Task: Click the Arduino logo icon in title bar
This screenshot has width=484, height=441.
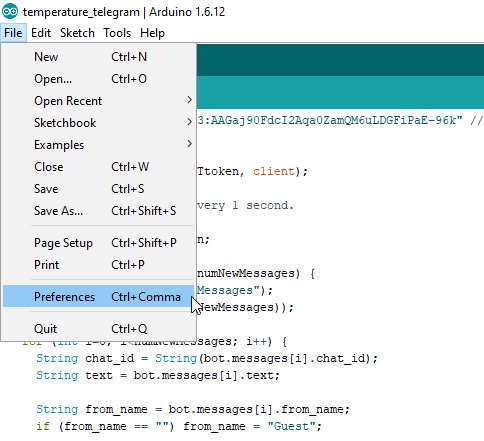Action: tap(10, 11)
